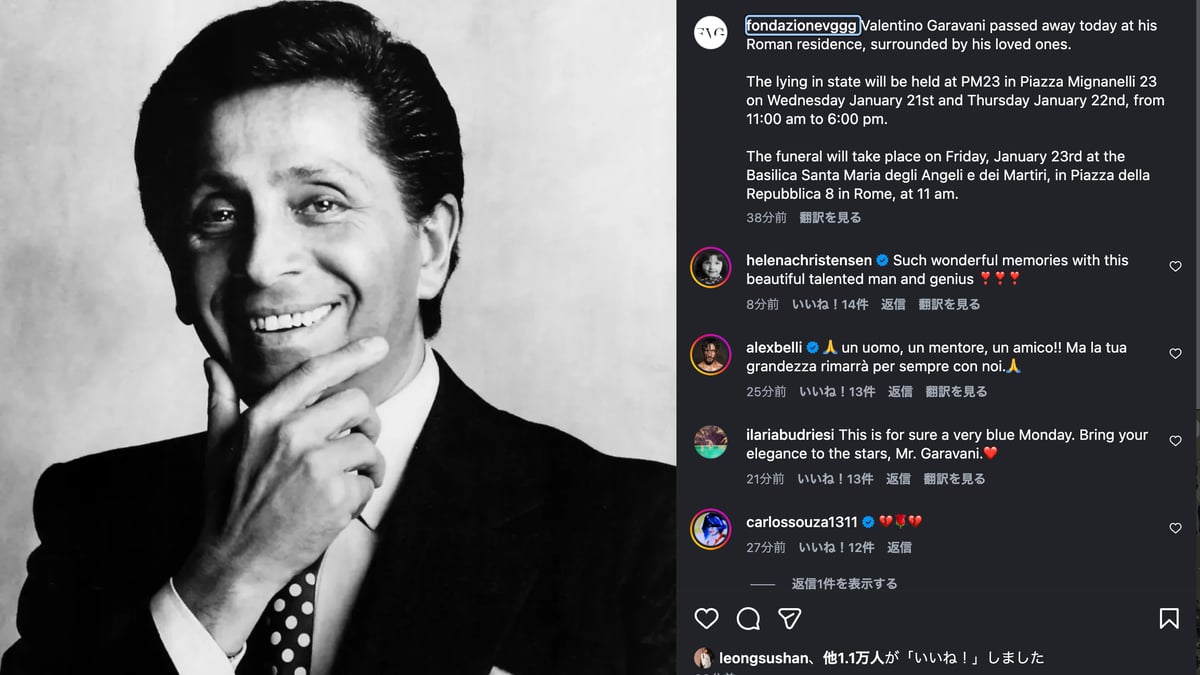This screenshot has width=1200, height=675.
Task: Reply to helenachristensen's comment
Action: 893,304
